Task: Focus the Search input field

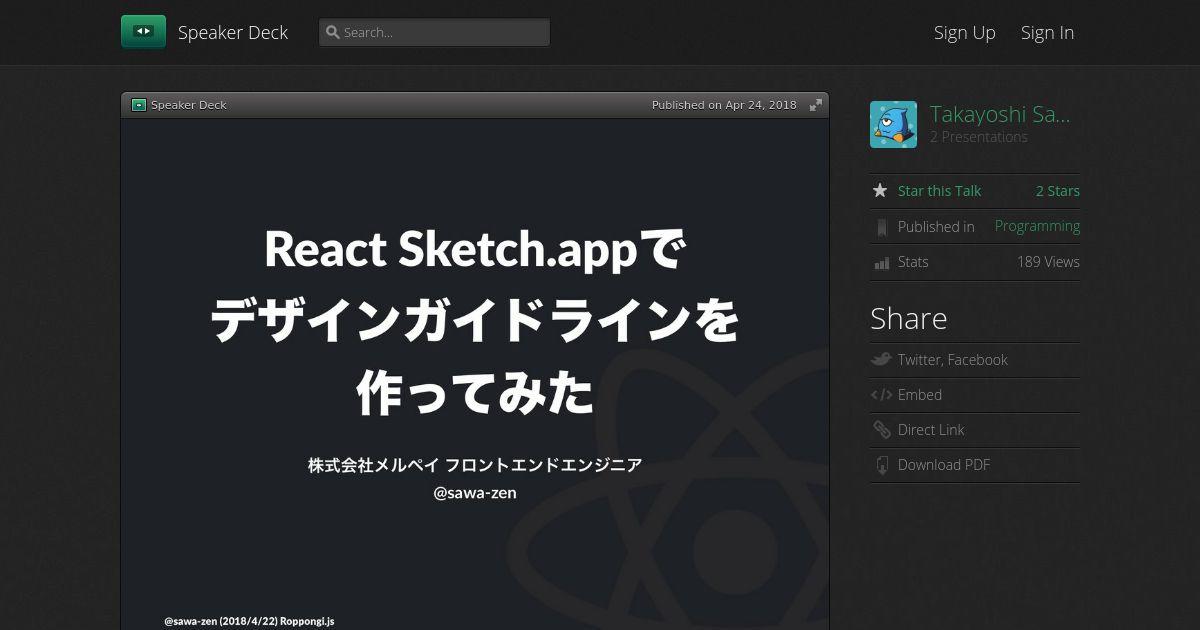Action: pyautogui.click(x=434, y=32)
